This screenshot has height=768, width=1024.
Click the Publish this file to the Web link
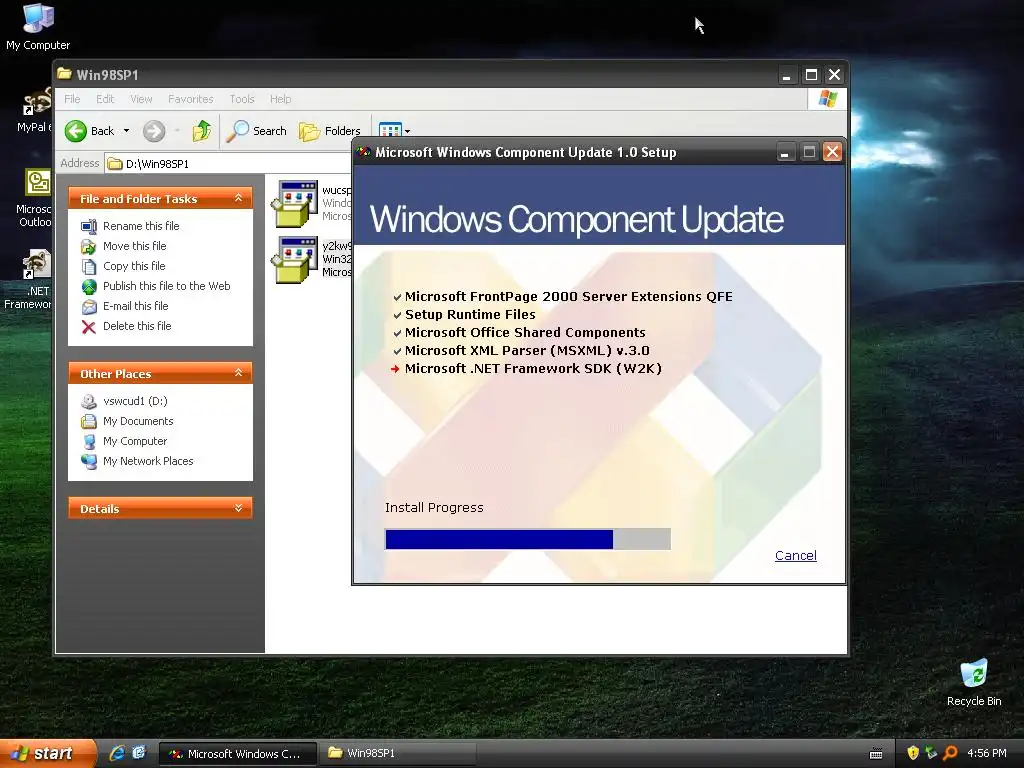click(x=167, y=286)
